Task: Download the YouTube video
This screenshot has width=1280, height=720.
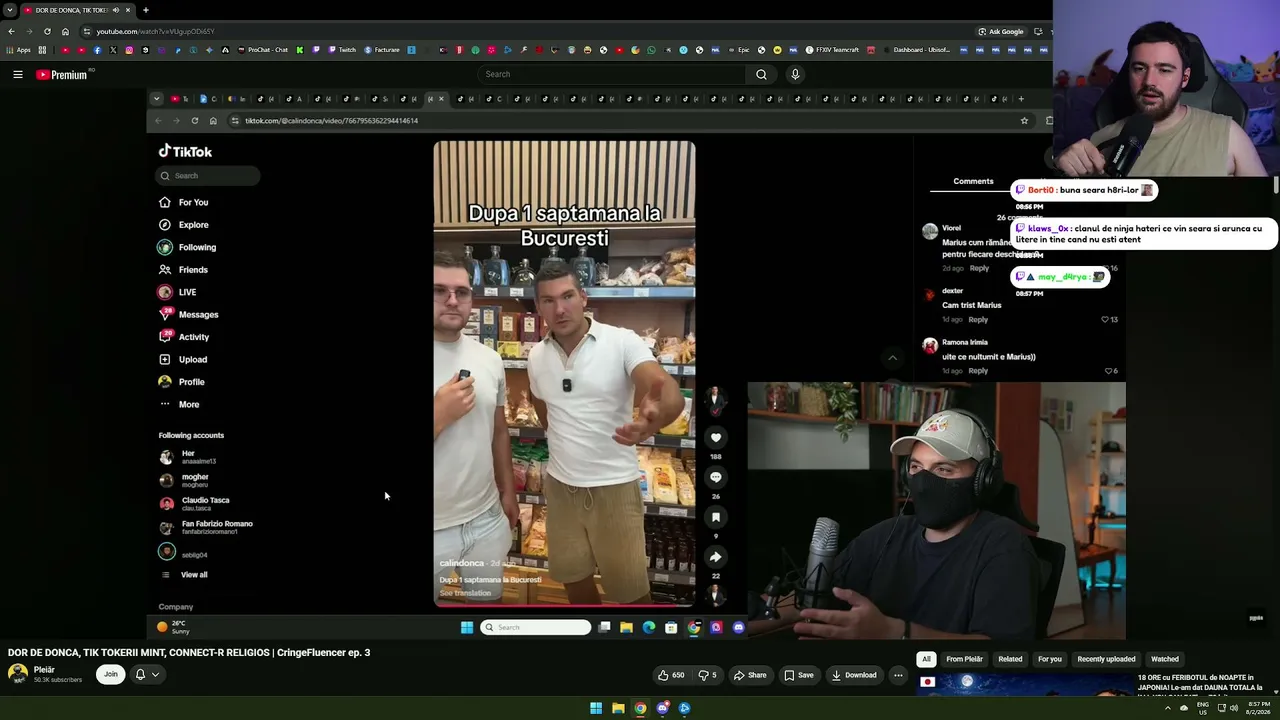Action: point(854,675)
